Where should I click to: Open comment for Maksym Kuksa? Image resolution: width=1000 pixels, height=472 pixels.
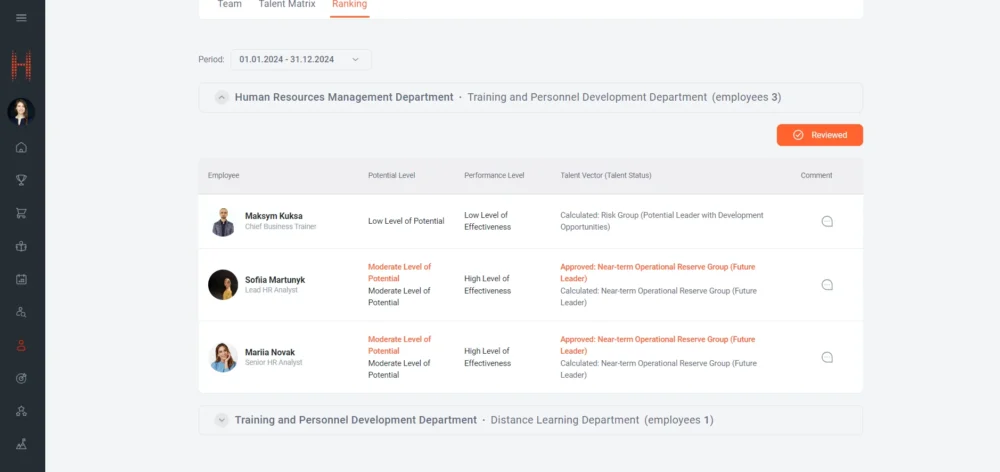coord(827,222)
